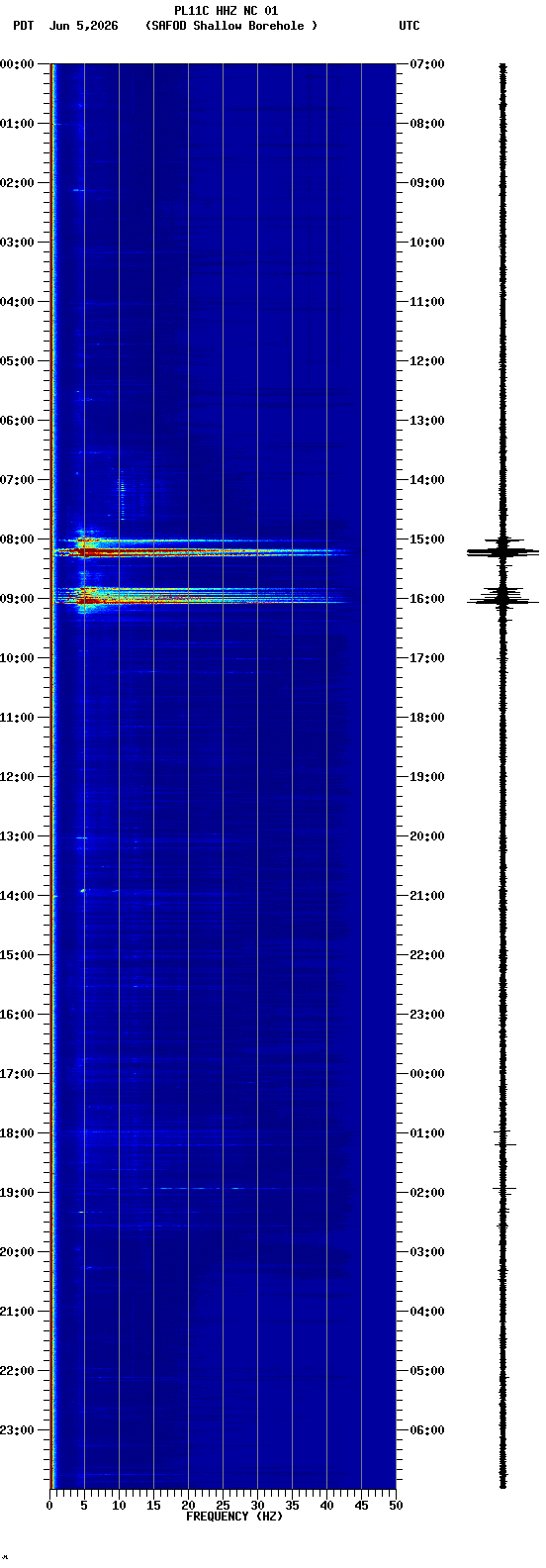This screenshot has height=1568, width=546.
Task: Click the 23:00 PDT time label
Action: pyautogui.click(x=17, y=1430)
